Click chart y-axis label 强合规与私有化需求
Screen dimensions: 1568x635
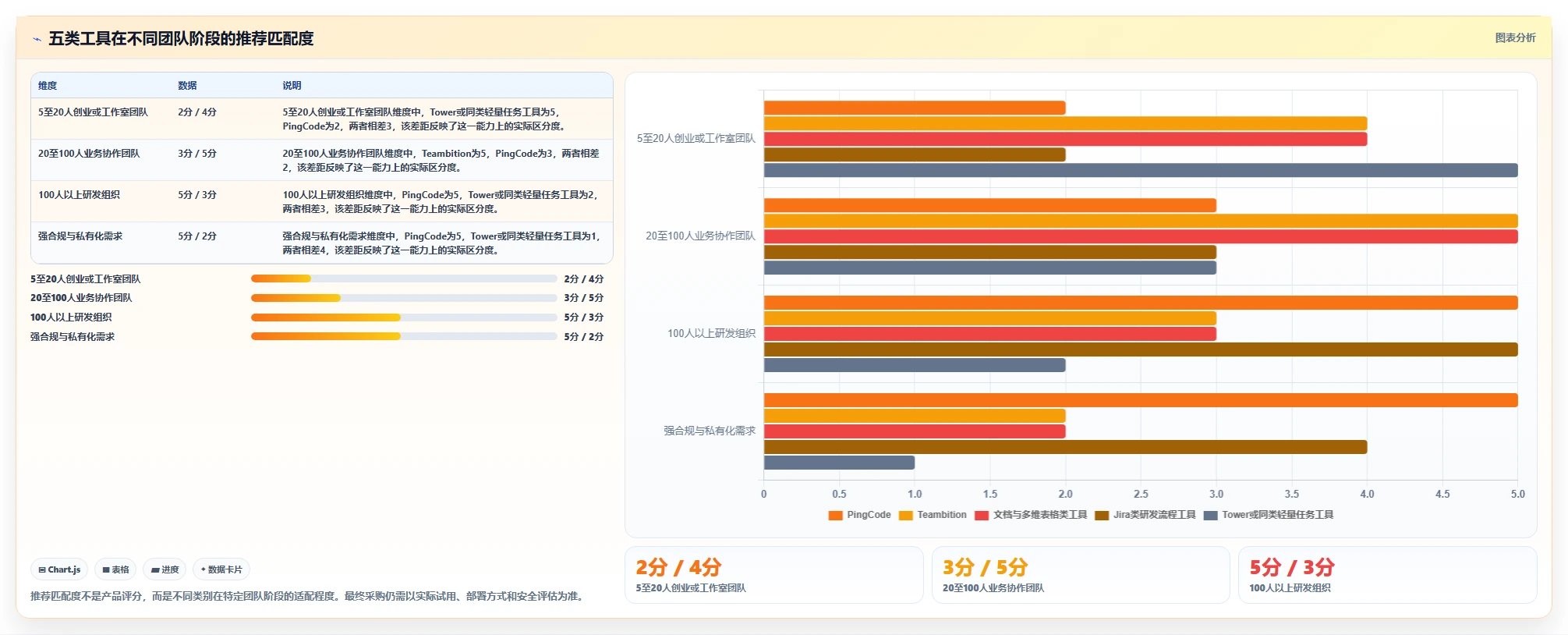point(710,431)
